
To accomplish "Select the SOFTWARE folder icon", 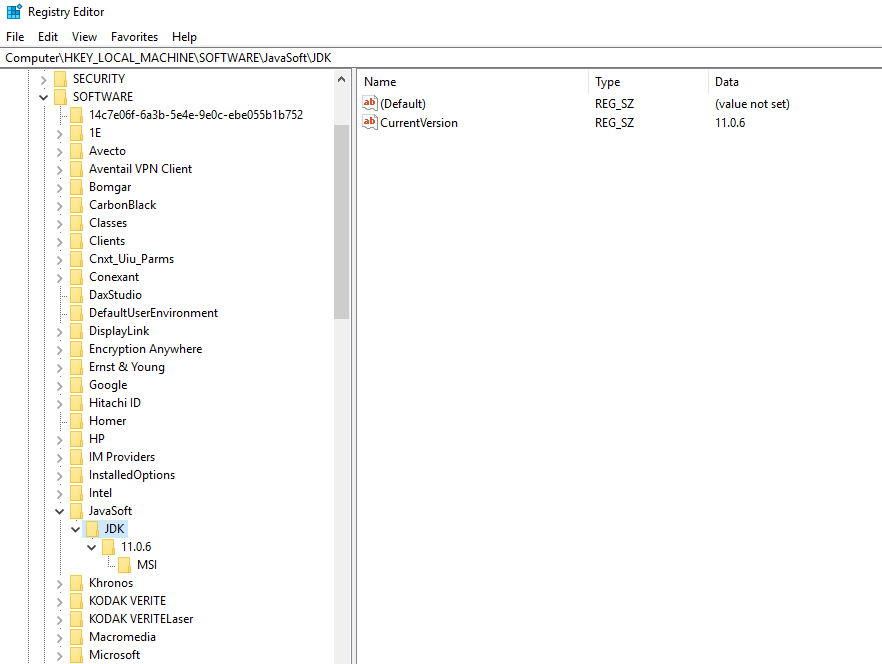I will pyautogui.click(x=60, y=97).
